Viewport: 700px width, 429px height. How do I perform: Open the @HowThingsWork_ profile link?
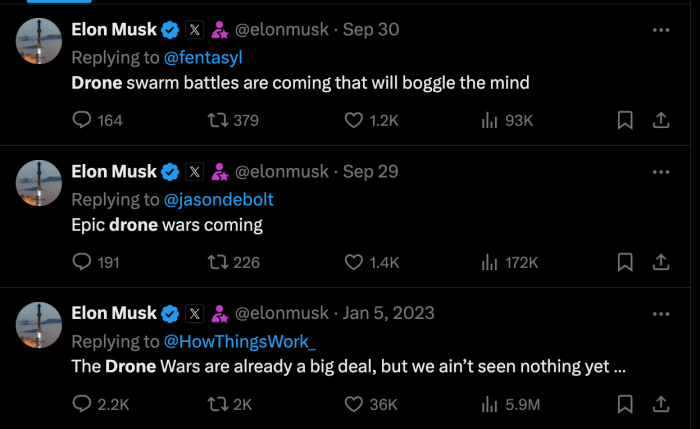coord(239,341)
